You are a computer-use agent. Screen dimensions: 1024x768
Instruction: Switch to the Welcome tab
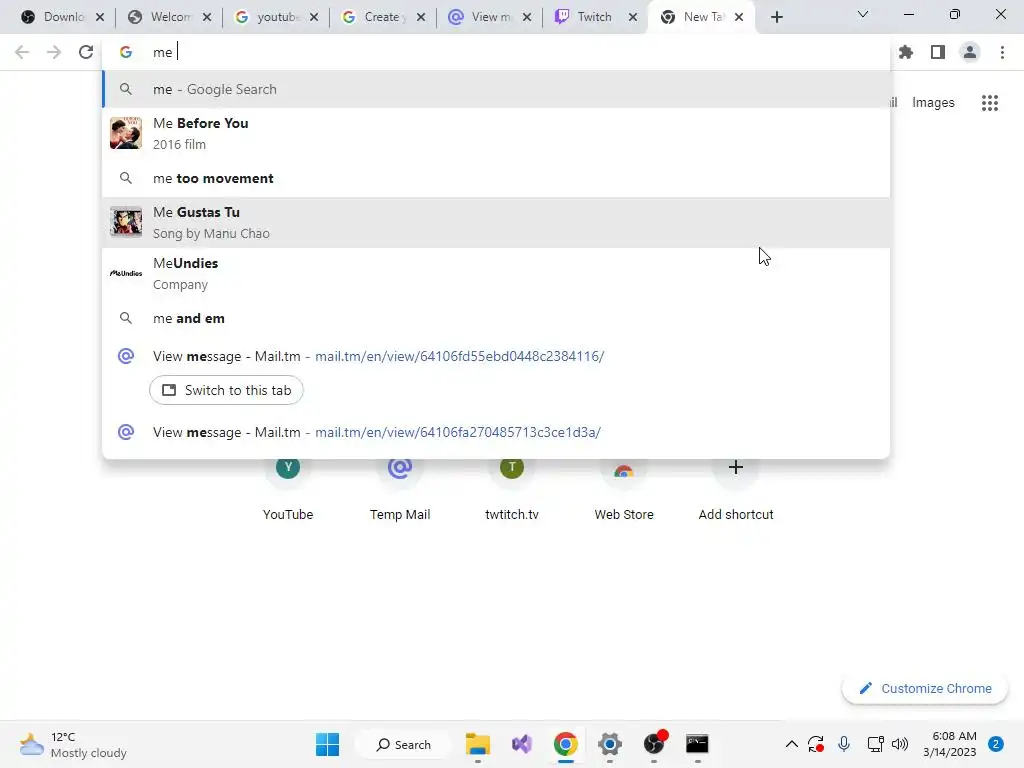(x=168, y=17)
